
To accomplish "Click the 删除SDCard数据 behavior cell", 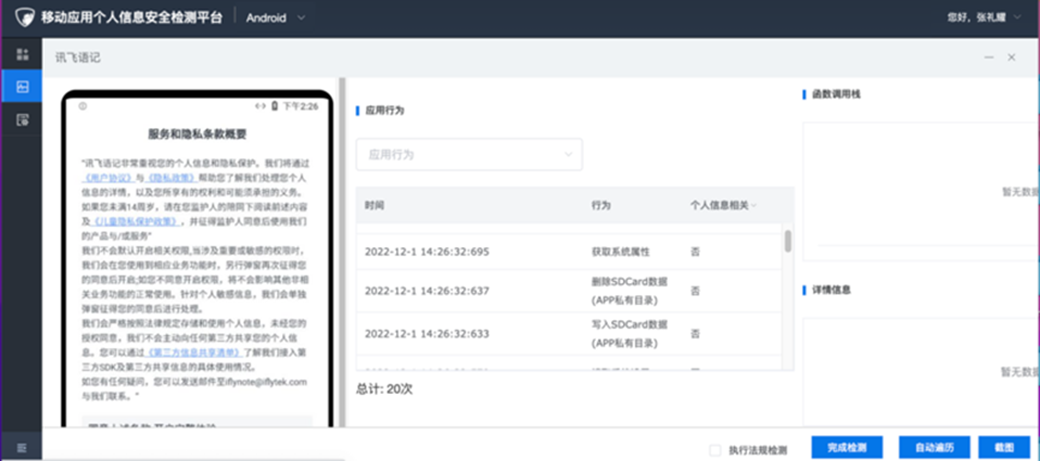I will pyautogui.click(x=629, y=291).
